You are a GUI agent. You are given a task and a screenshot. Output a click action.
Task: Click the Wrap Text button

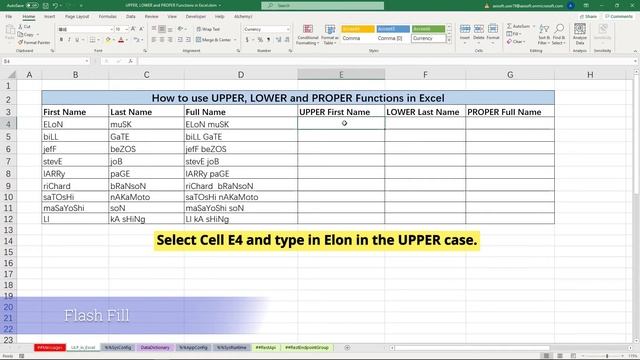click(x=208, y=29)
